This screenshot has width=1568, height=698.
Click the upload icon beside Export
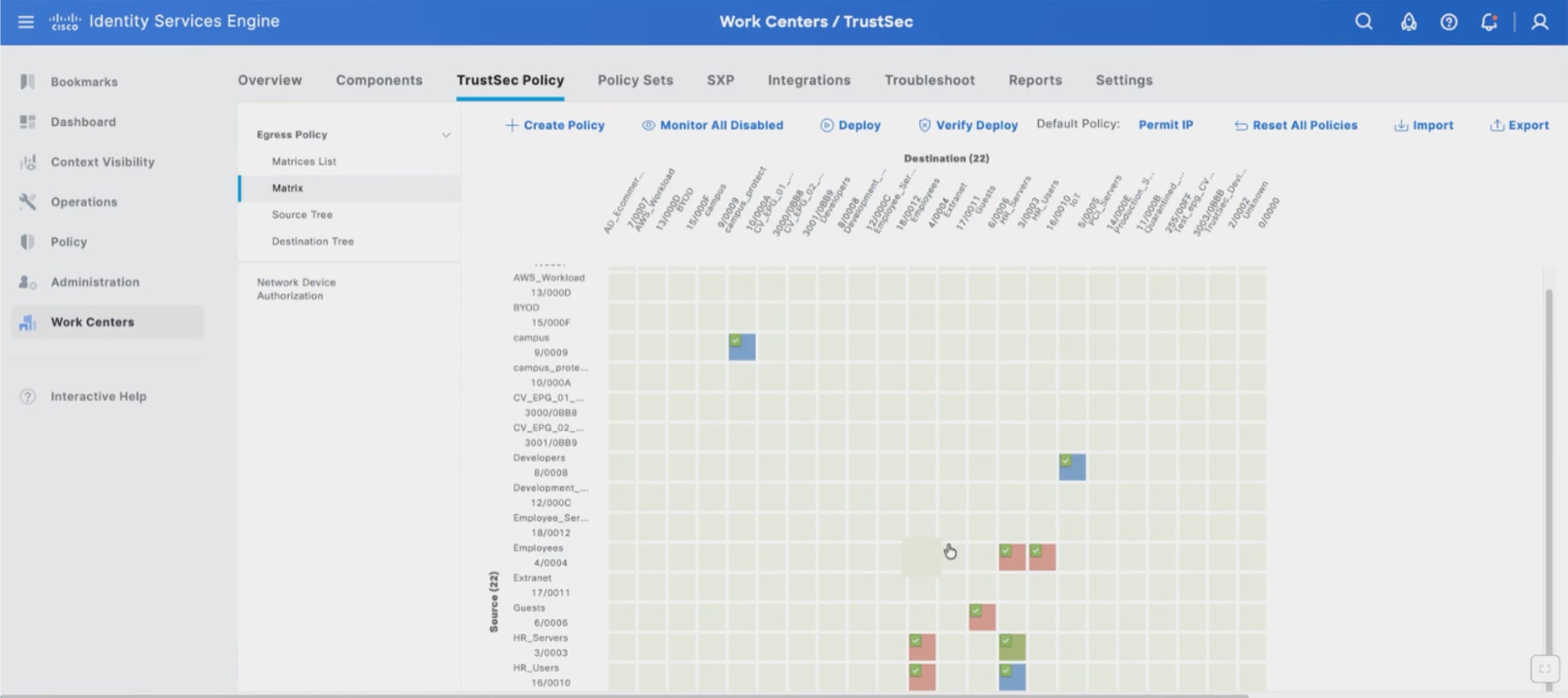pyautogui.click(x=1497, y=125)
